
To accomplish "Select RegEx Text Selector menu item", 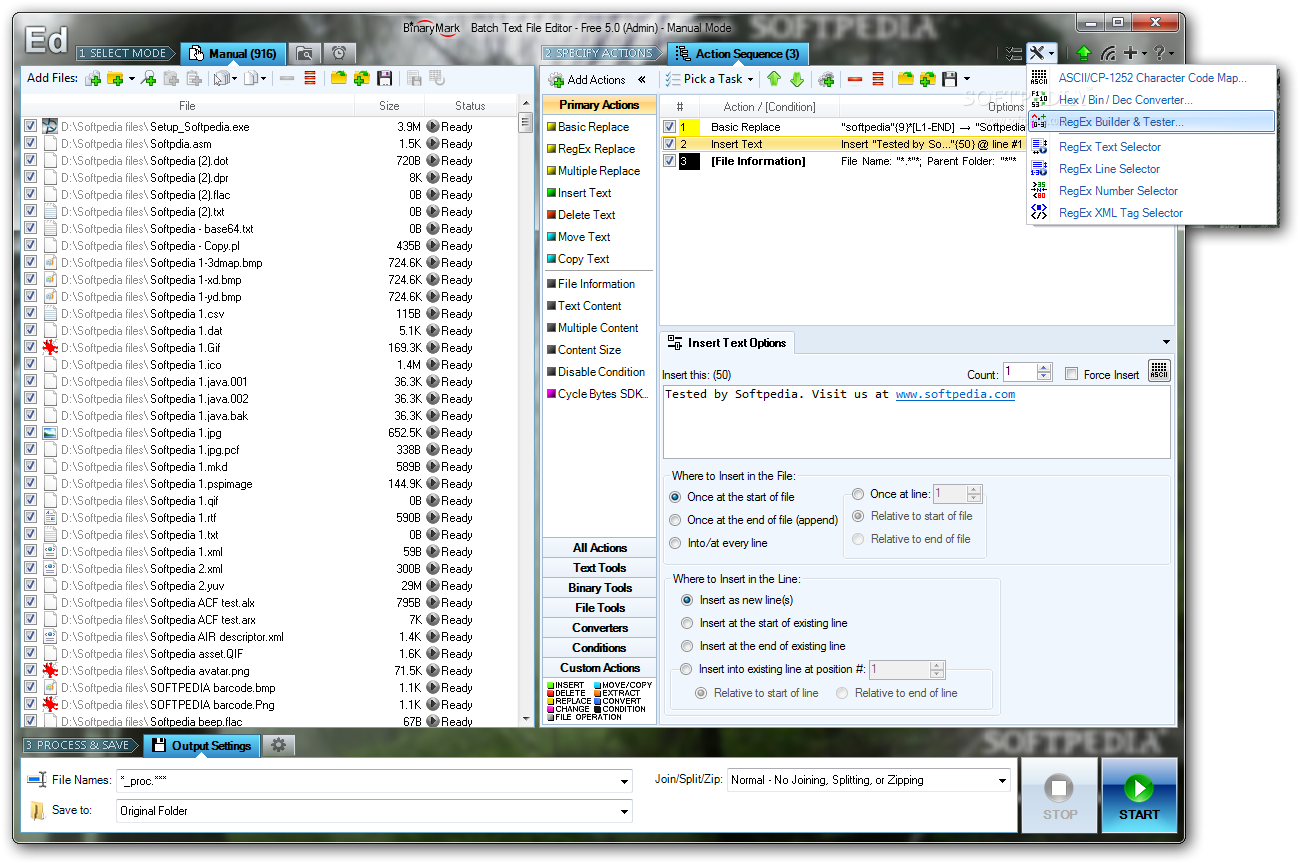I will pyautogui.click(x=1152, y=147).
